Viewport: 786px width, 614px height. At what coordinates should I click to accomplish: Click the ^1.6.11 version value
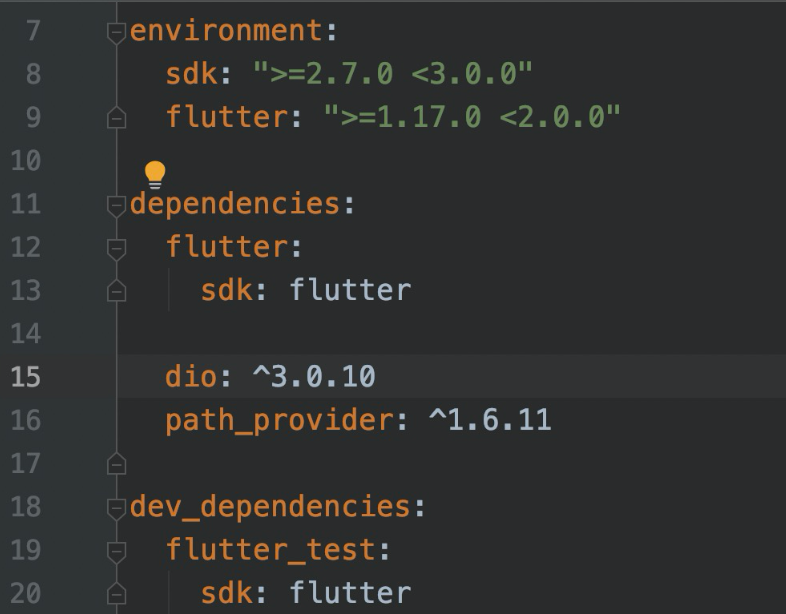[x=490, y=420]
